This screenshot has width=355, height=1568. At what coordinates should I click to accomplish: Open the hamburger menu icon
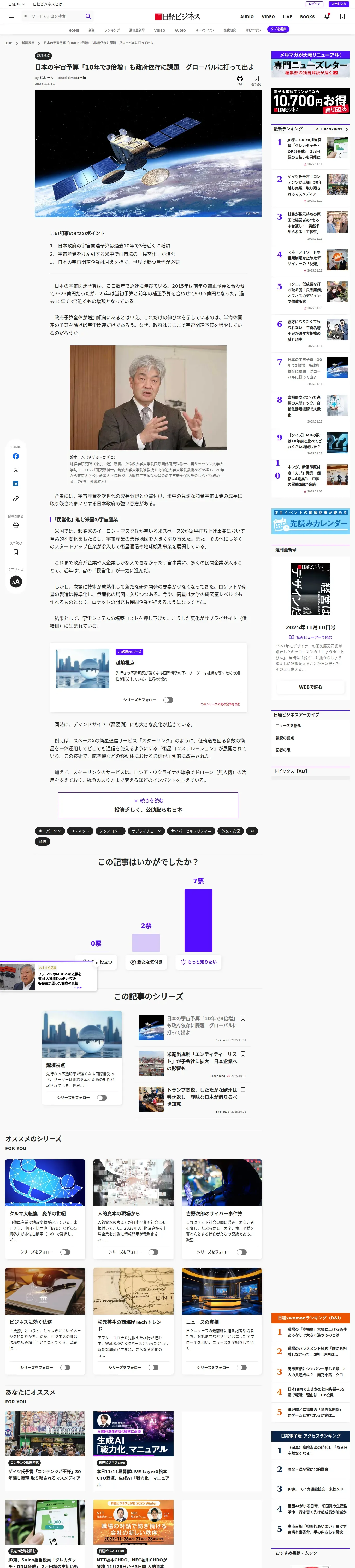pyautogui.click(x=11, y=16)
